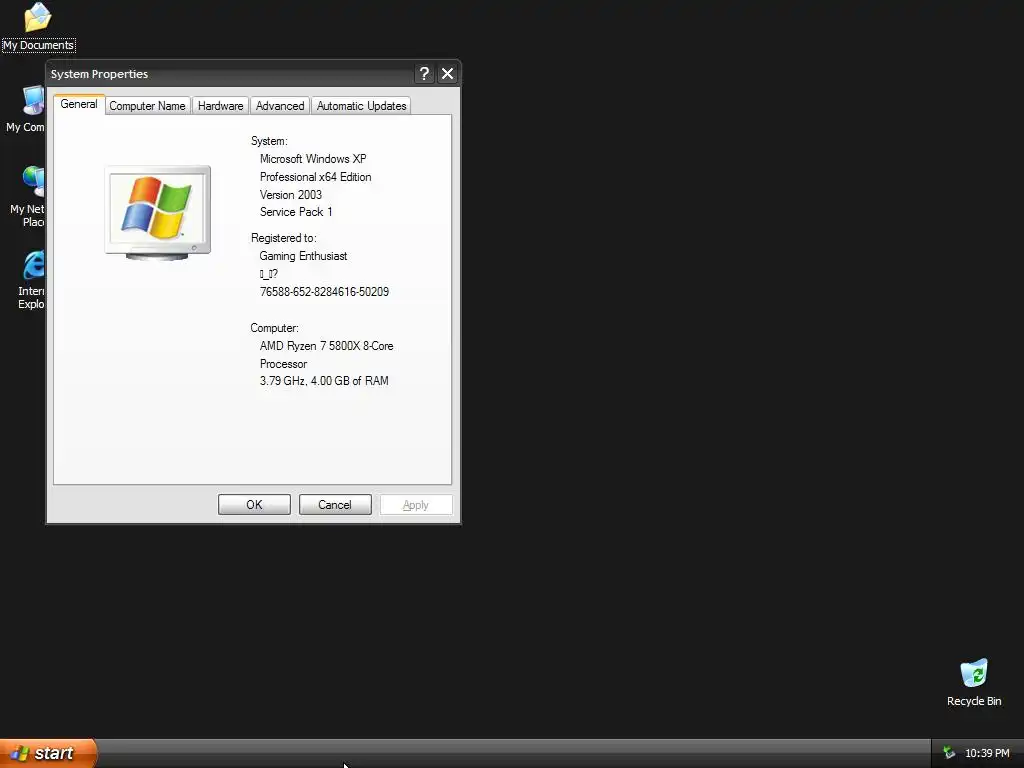Image resolution: width=1024 pixels, height=768 pixels.
Task: Click the product ID 76588-652-8284616-50209
Action: [x=324, y=292]
